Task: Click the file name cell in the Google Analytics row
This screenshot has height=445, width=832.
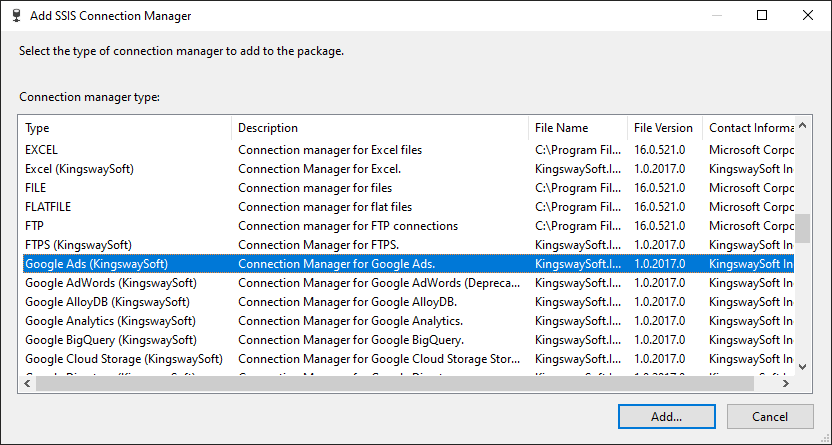Action: tap(578, 321)
